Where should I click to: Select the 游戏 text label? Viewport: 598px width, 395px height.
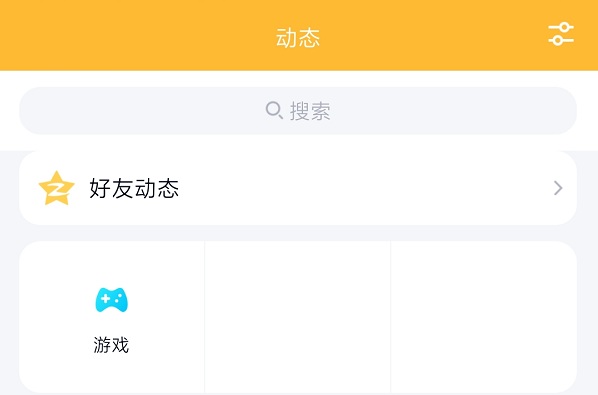tap(111, 345)
